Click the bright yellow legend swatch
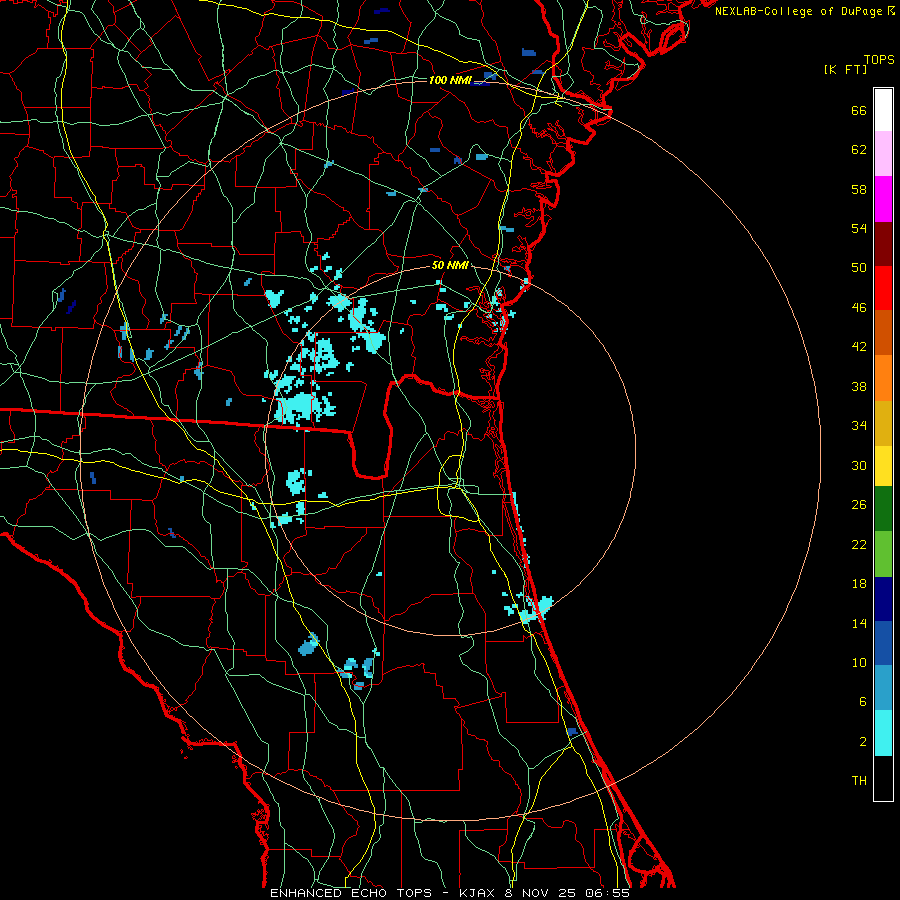 (883, 466)
